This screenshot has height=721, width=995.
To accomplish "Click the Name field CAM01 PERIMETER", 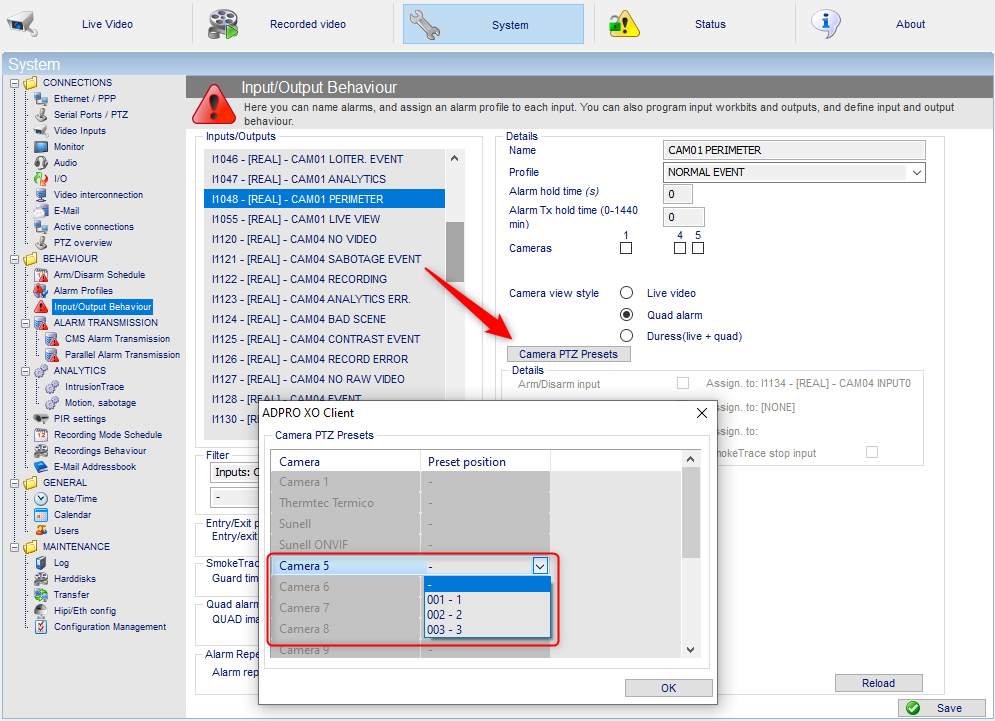I will tap(794, 150).
